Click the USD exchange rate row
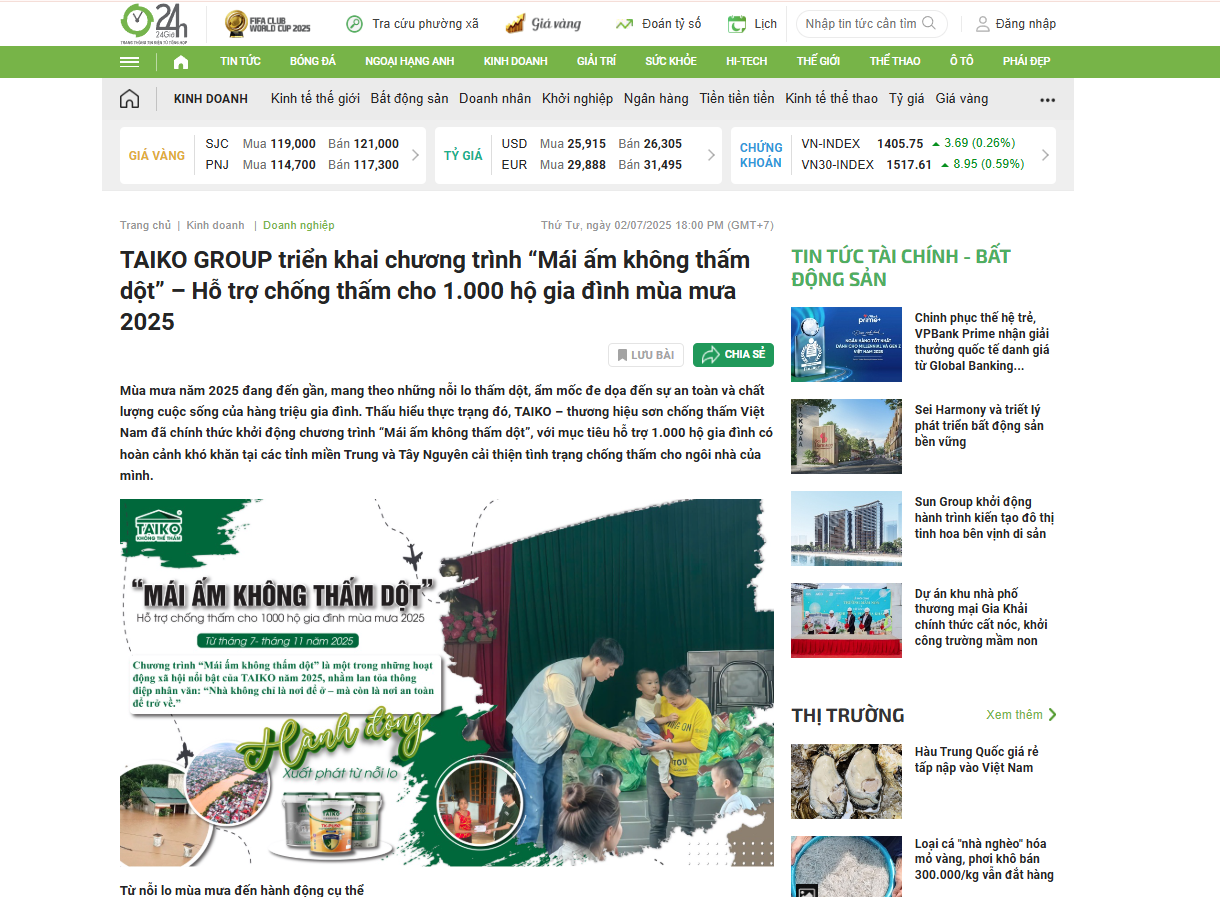Viewport: 1220px width, 897px height. pos(592,144)
